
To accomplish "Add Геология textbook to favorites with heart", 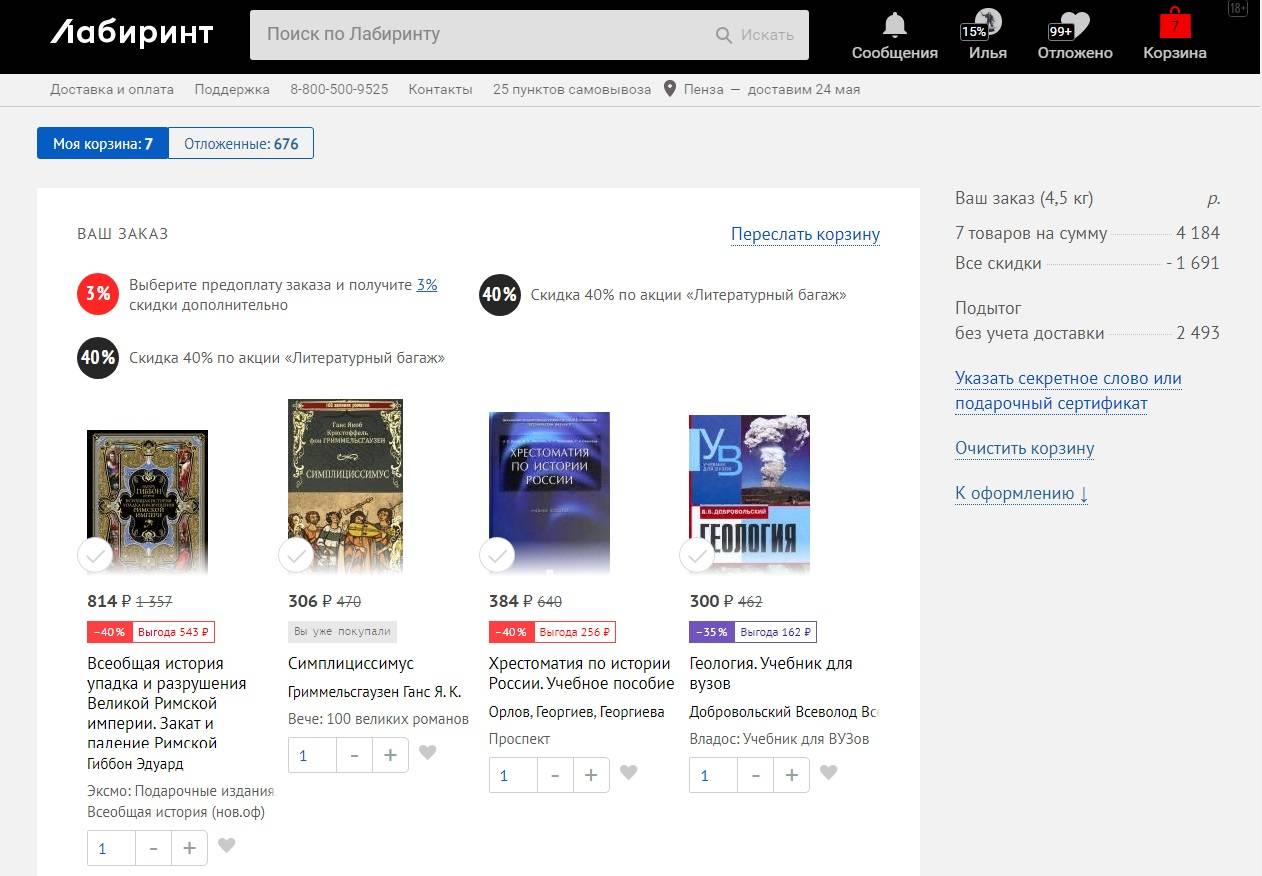I will point(828,773).
